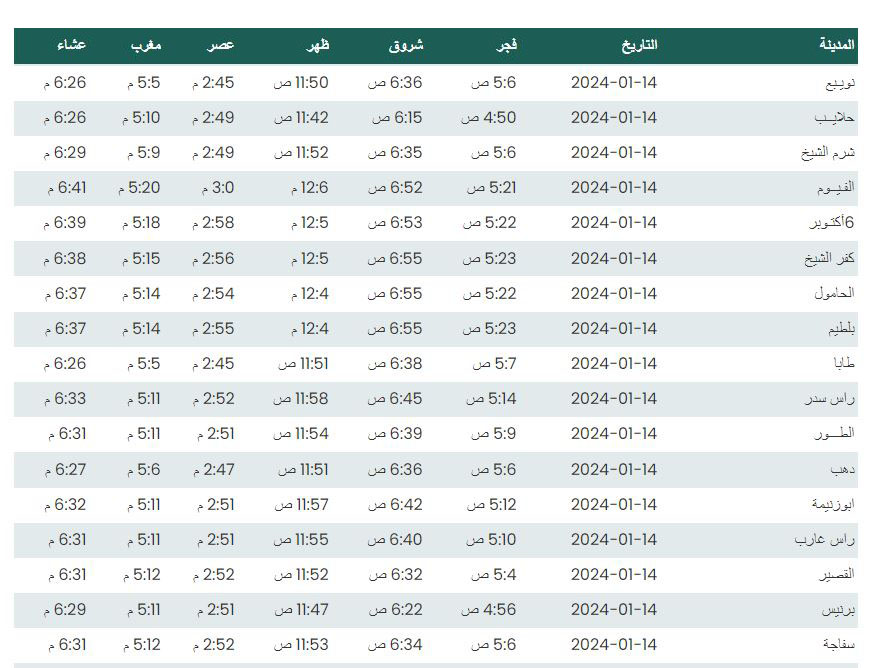Click the مغرب column header
Image resolution: width=878 pixels, height=668 pixels.
click(x=146, y=45)
